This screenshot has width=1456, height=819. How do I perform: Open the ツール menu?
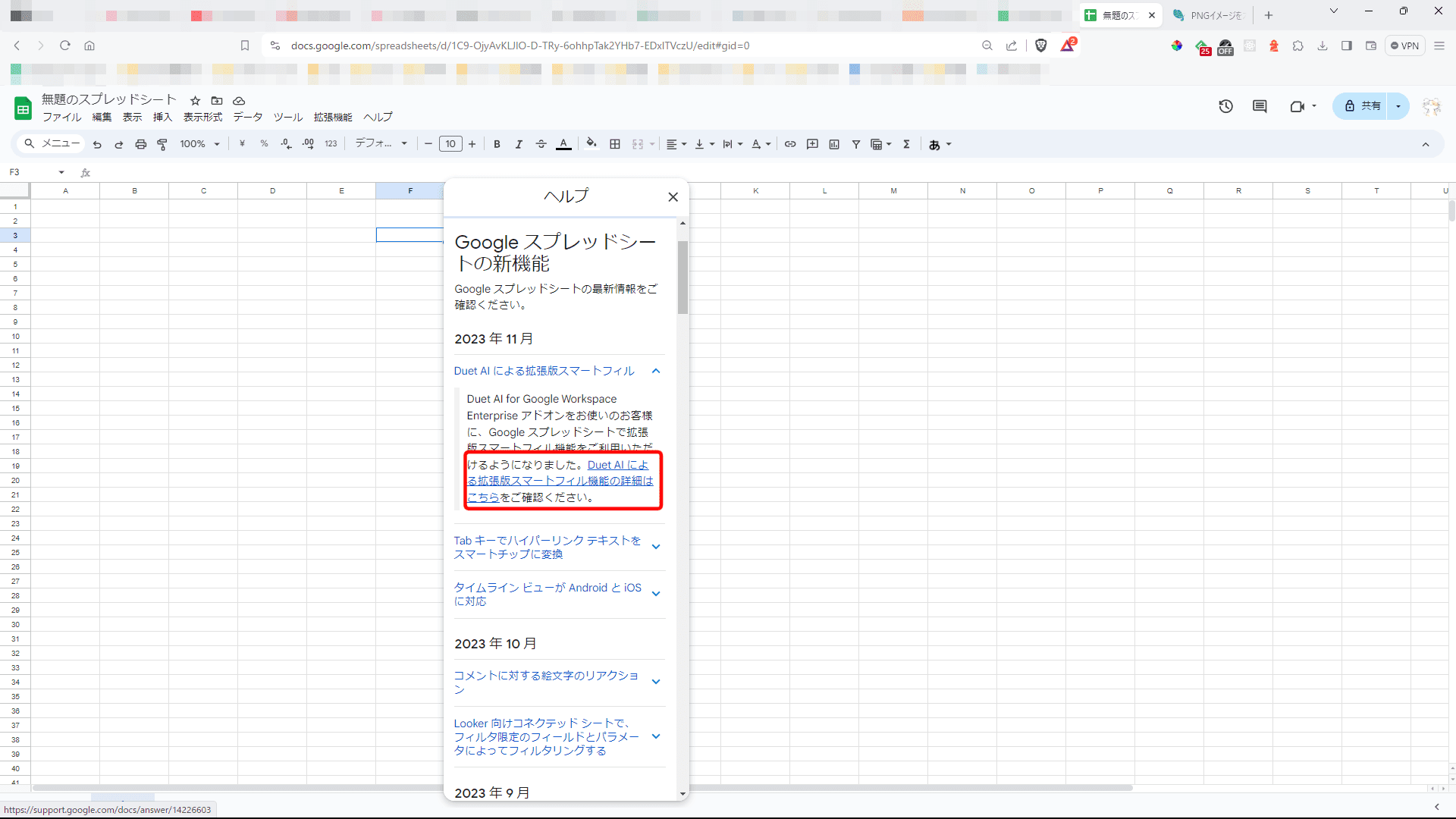[288, 117]
